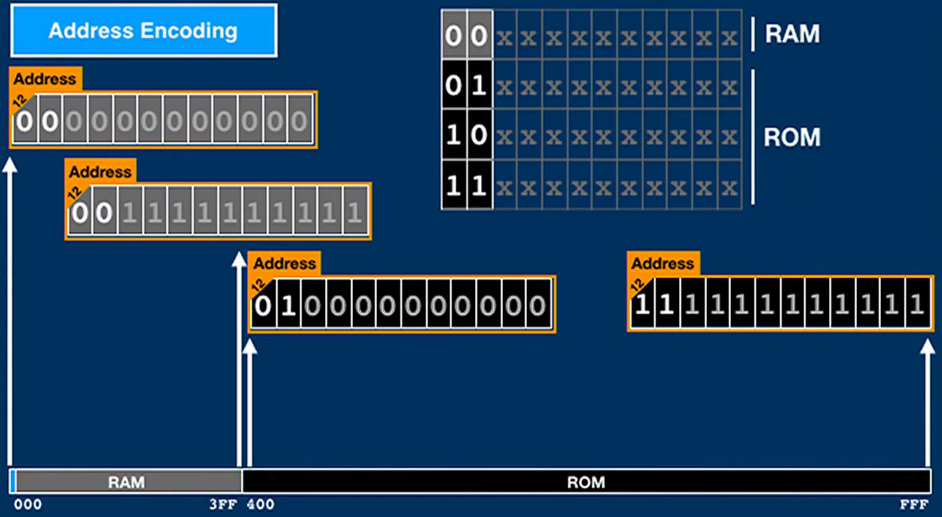The height and width of the screenshot is (517, 942).
Task: Click the Address Encoding title button
Action: click(143, 30)
